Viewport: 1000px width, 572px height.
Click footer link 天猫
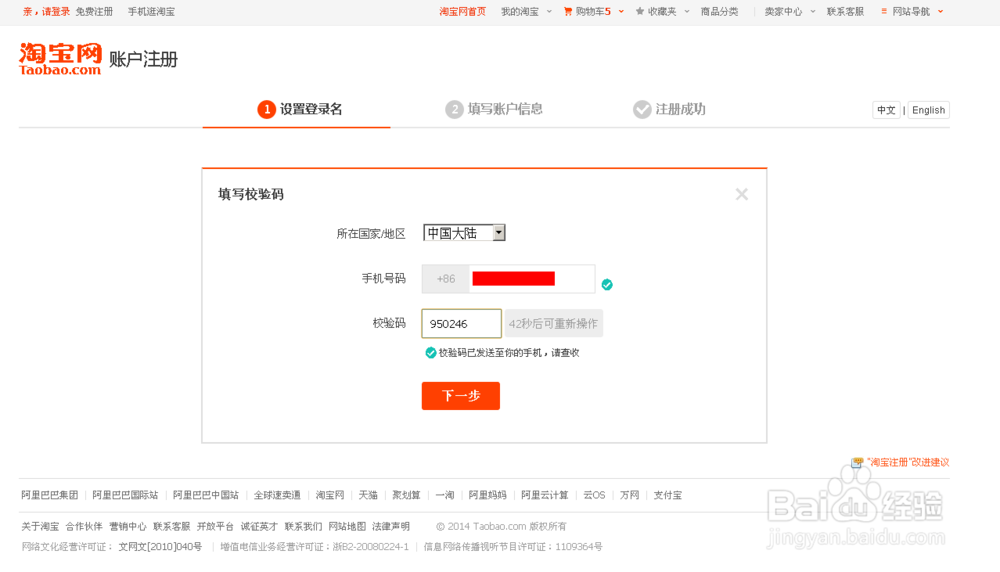(x=368, y=495)
